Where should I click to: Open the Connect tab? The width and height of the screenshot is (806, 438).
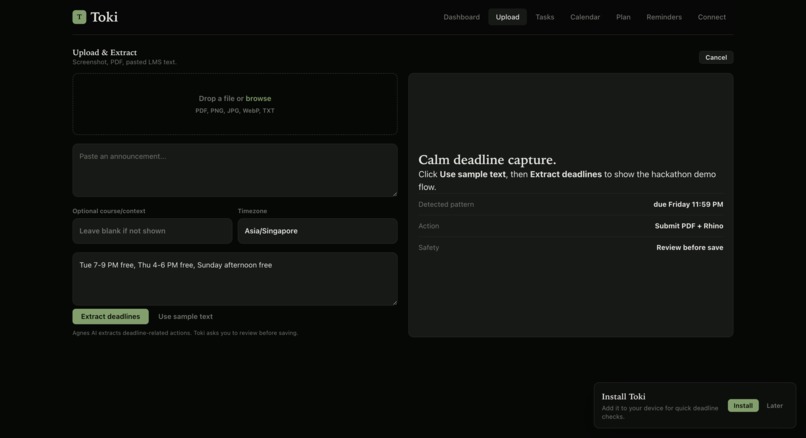pos(711,17)
